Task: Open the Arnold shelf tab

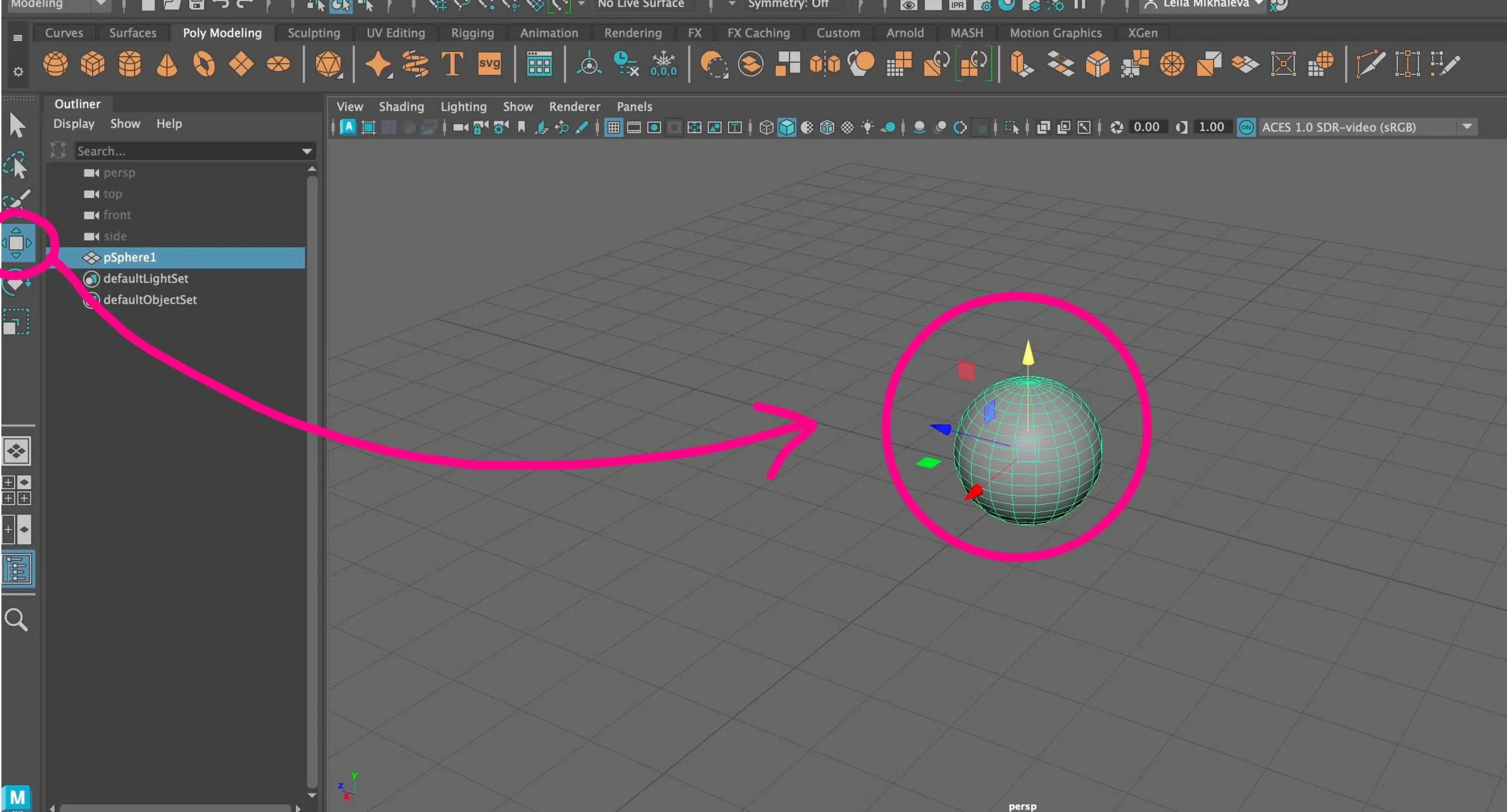Action: (x=905, y=33)
